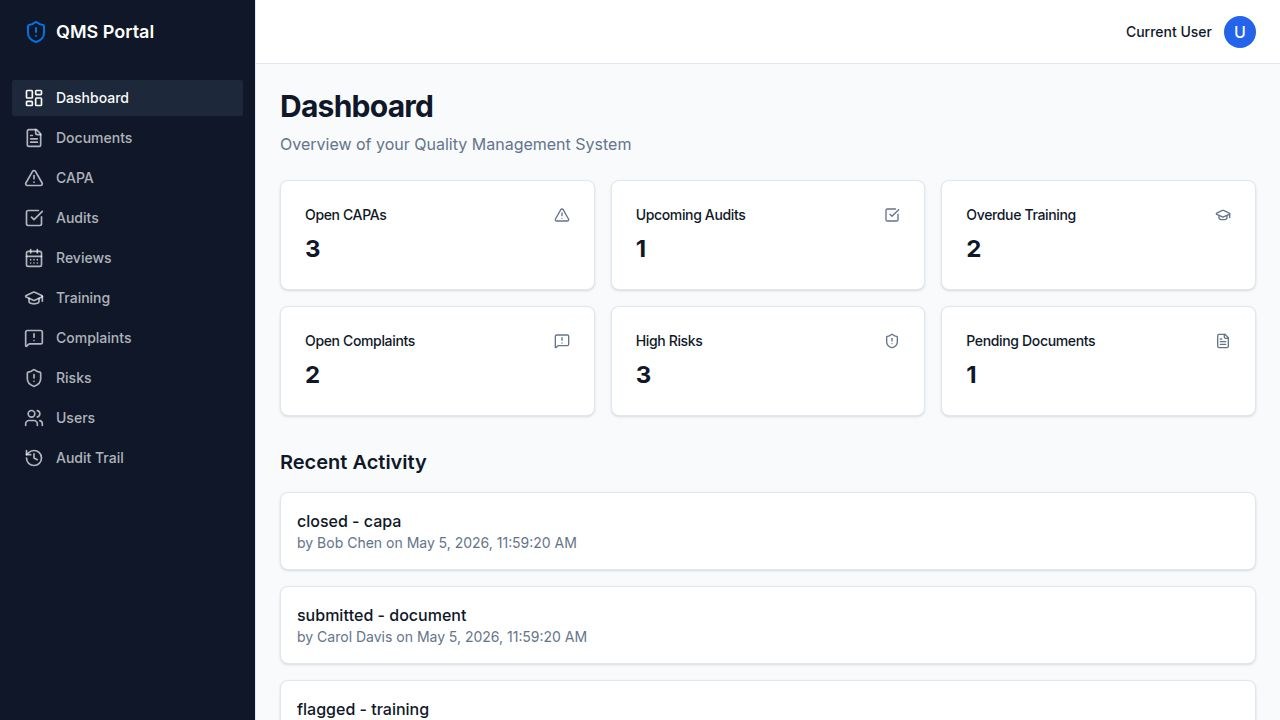This screenshot has height=720, width=1280.
Task: Click the Documents file icon in sidebar
Action: (34, 138)
